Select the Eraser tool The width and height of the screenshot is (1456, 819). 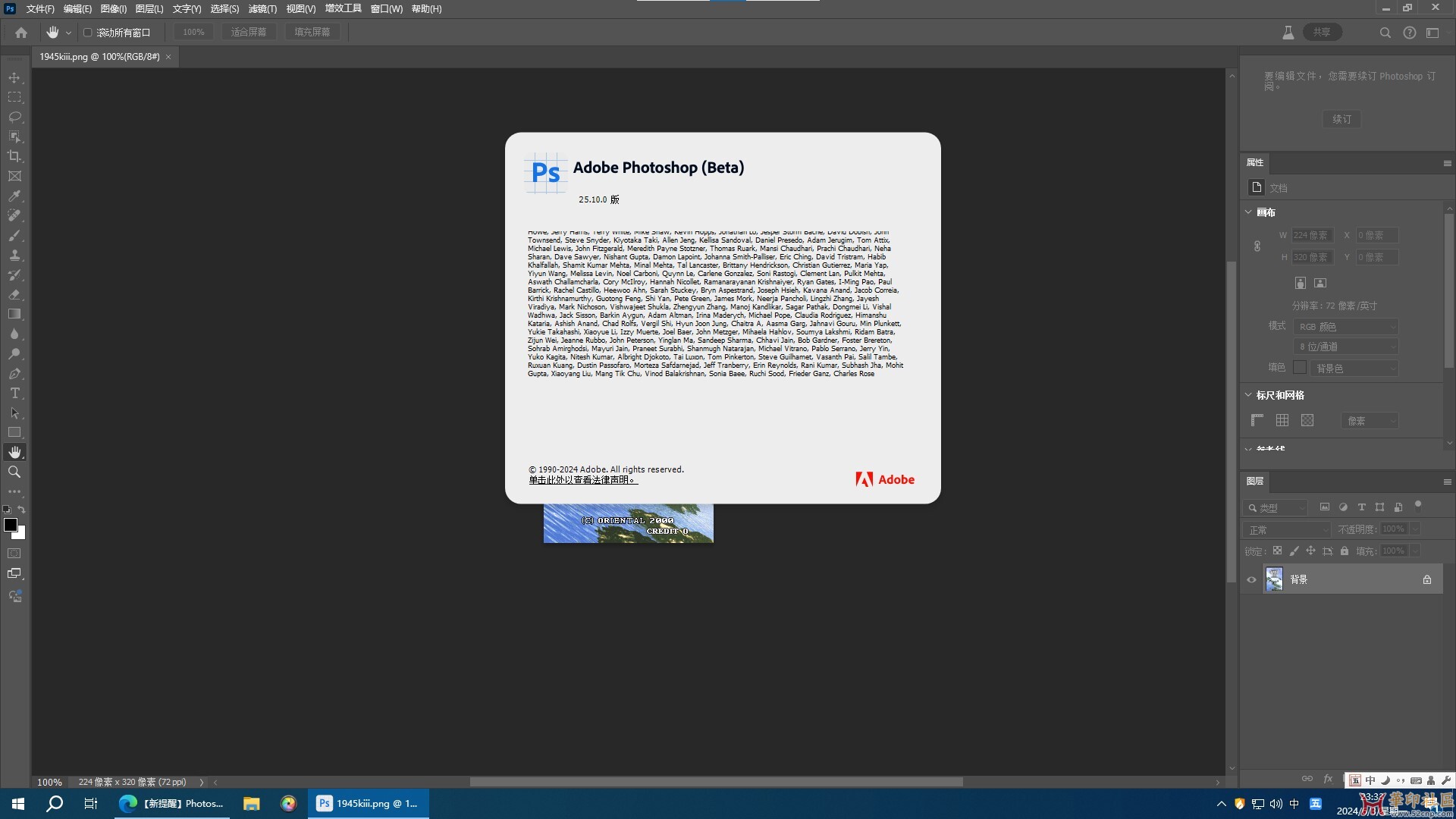point(14,295)
